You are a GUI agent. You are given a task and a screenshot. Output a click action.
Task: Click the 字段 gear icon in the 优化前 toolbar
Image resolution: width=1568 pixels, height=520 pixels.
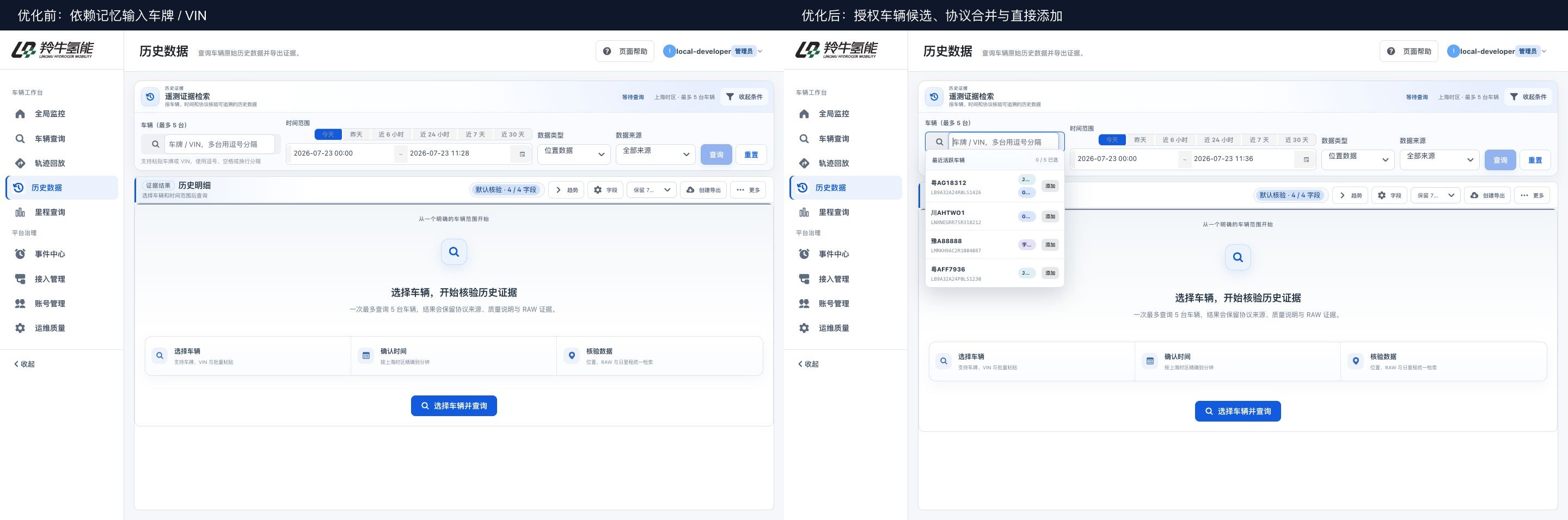point(598,190)
